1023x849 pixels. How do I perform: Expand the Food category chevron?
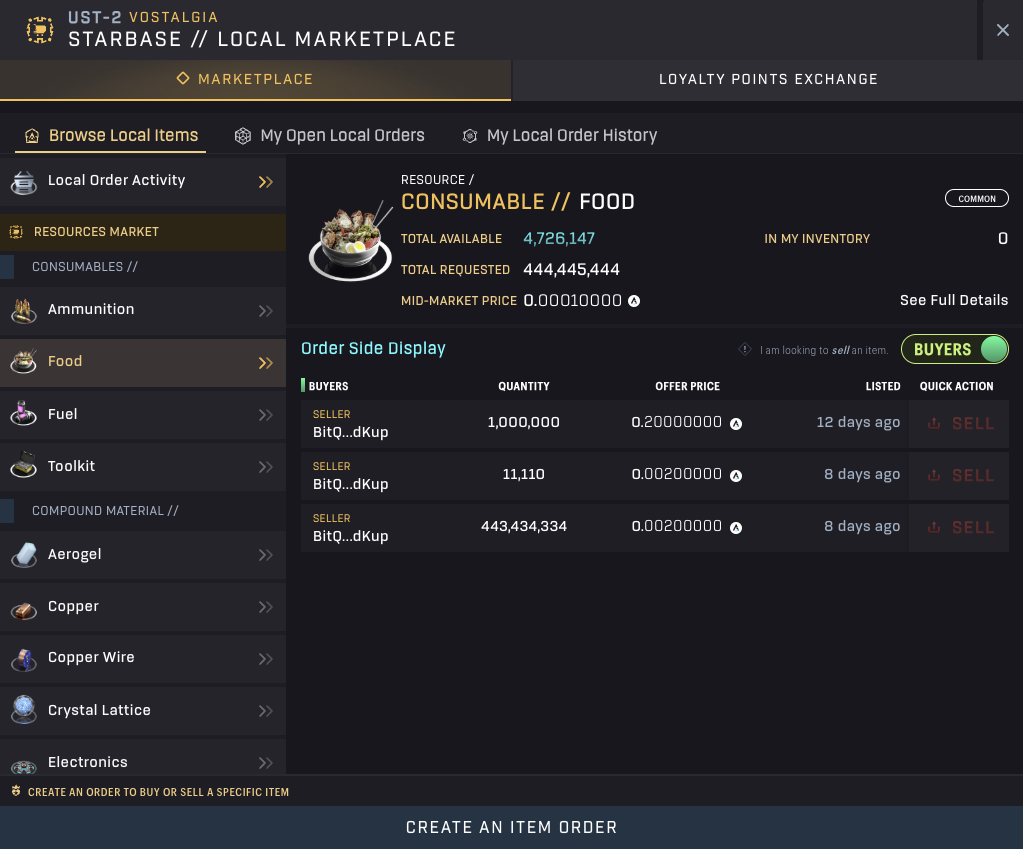point(264,362)
